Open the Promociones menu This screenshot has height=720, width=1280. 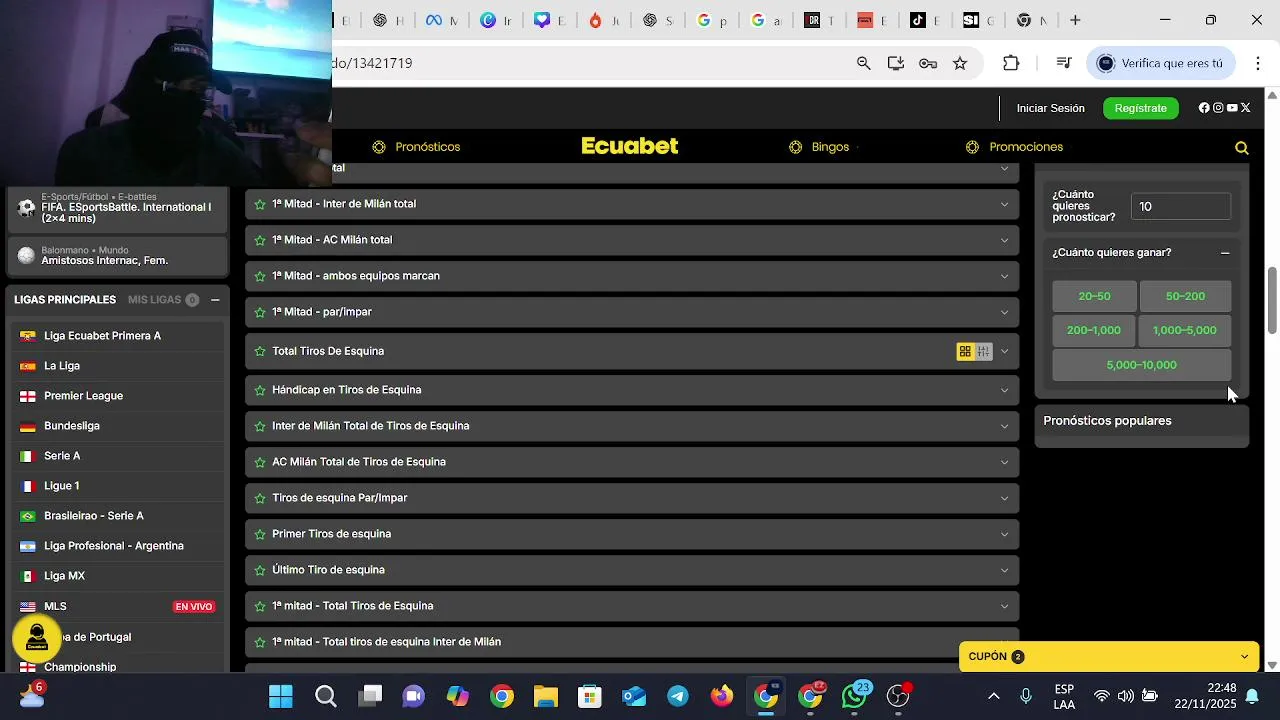[x=1014, y=147]
